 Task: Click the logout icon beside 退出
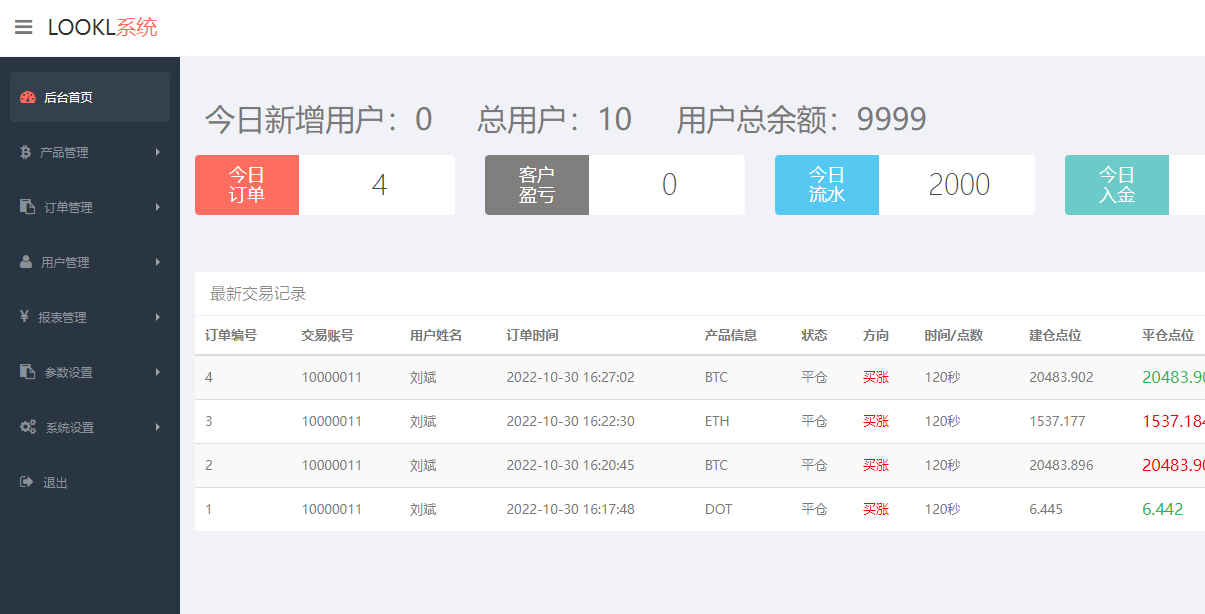click(27, 482)
